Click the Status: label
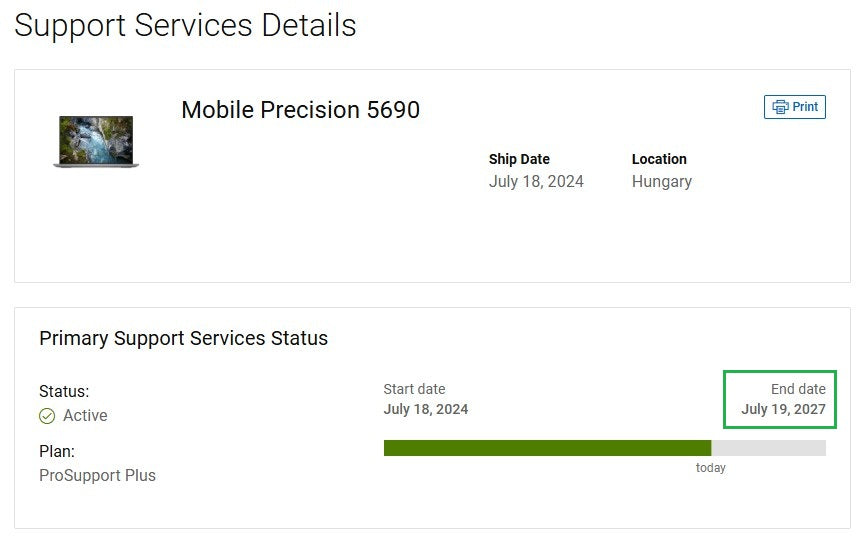 (x=64, y=392)
